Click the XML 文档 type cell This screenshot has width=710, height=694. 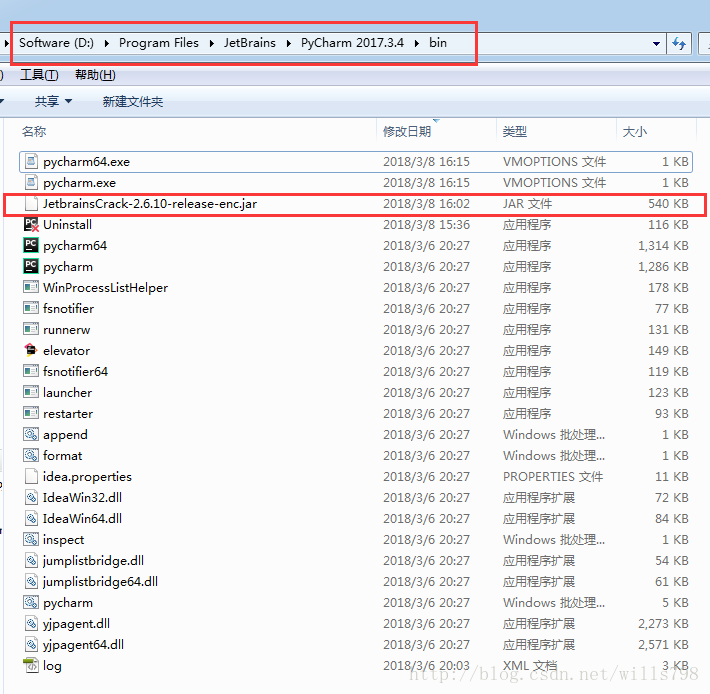point(529,665)
